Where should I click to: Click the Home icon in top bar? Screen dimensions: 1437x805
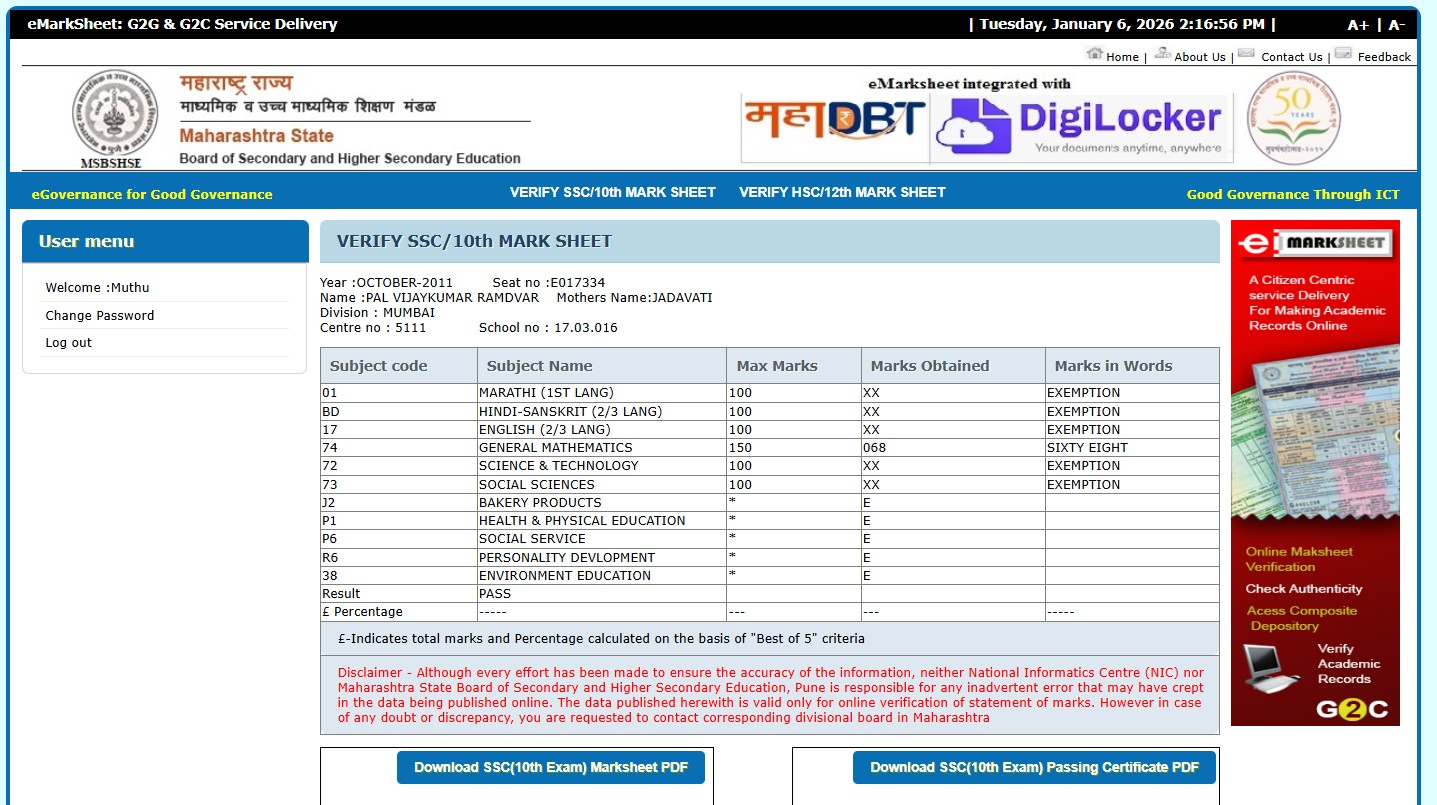click(x=1094, y=54)
